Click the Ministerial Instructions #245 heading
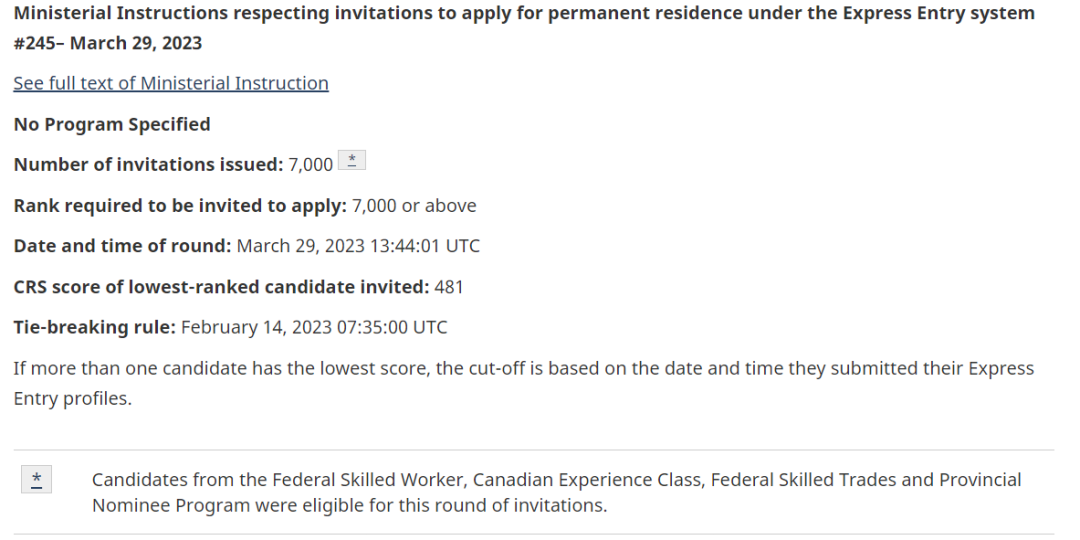Image resolution: width=1080 pixels, height=540 pixels. 524,28
